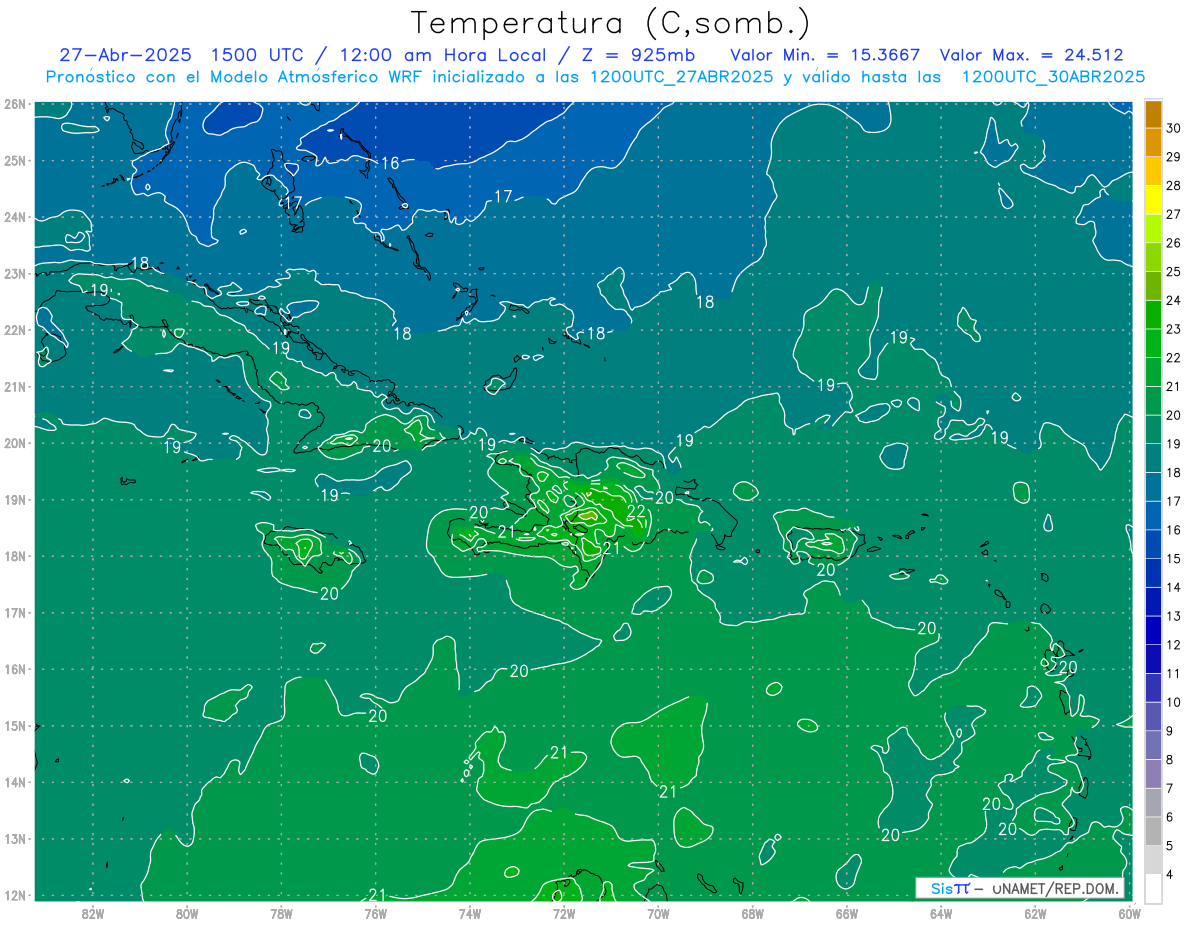Click the latitude label '22N'

(x=14, y=330)
